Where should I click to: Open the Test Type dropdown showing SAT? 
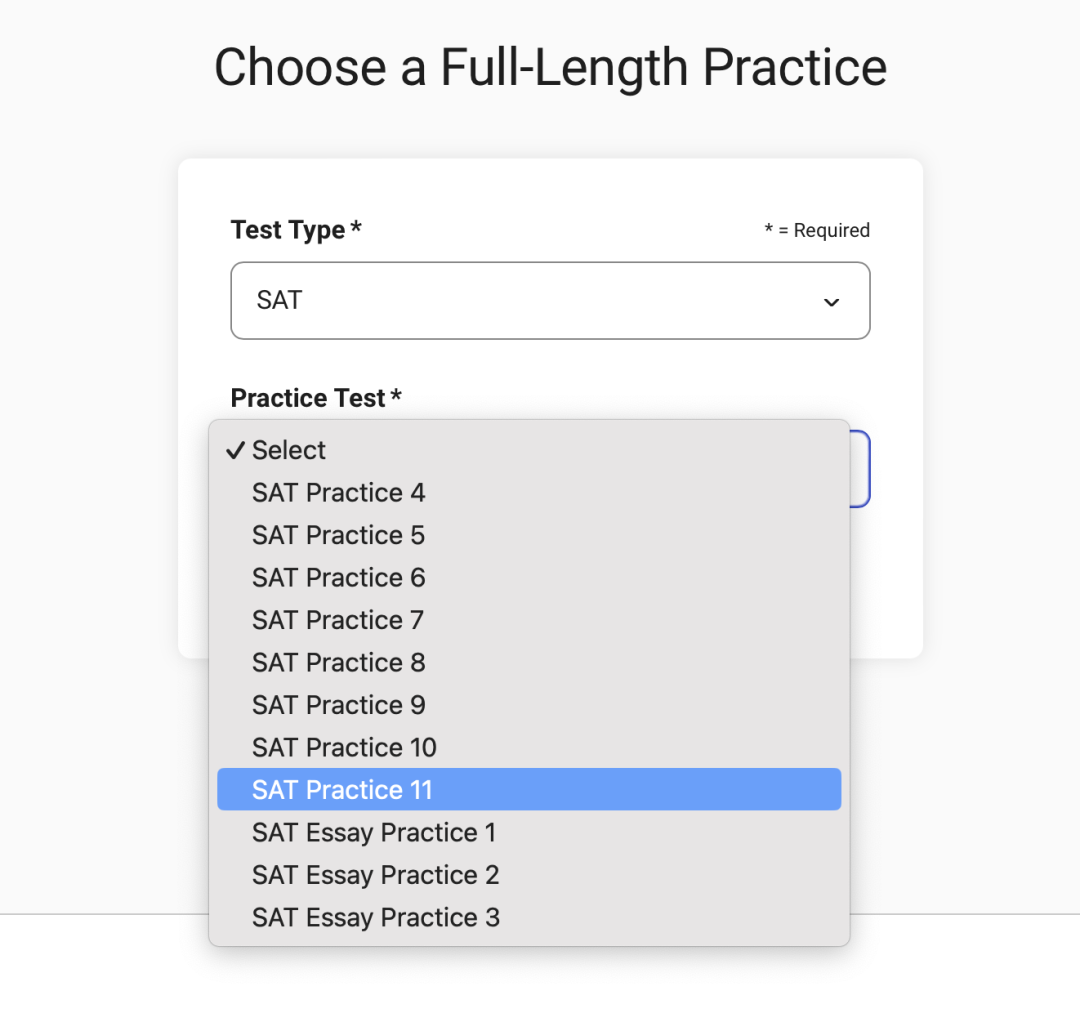pos(549,301)
